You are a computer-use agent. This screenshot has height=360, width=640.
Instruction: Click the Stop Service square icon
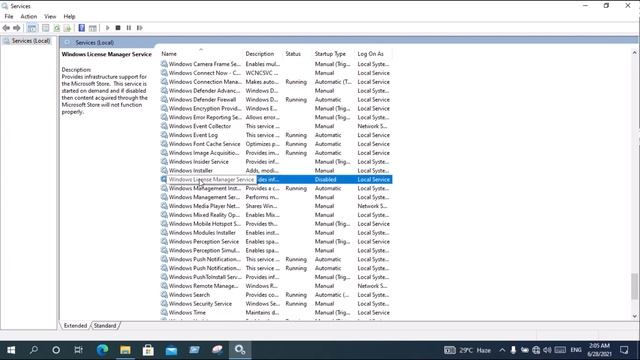coord(118,28)
